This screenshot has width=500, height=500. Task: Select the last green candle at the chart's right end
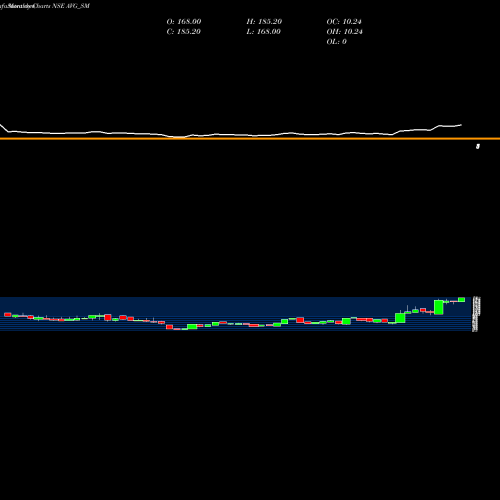(461, 300)
